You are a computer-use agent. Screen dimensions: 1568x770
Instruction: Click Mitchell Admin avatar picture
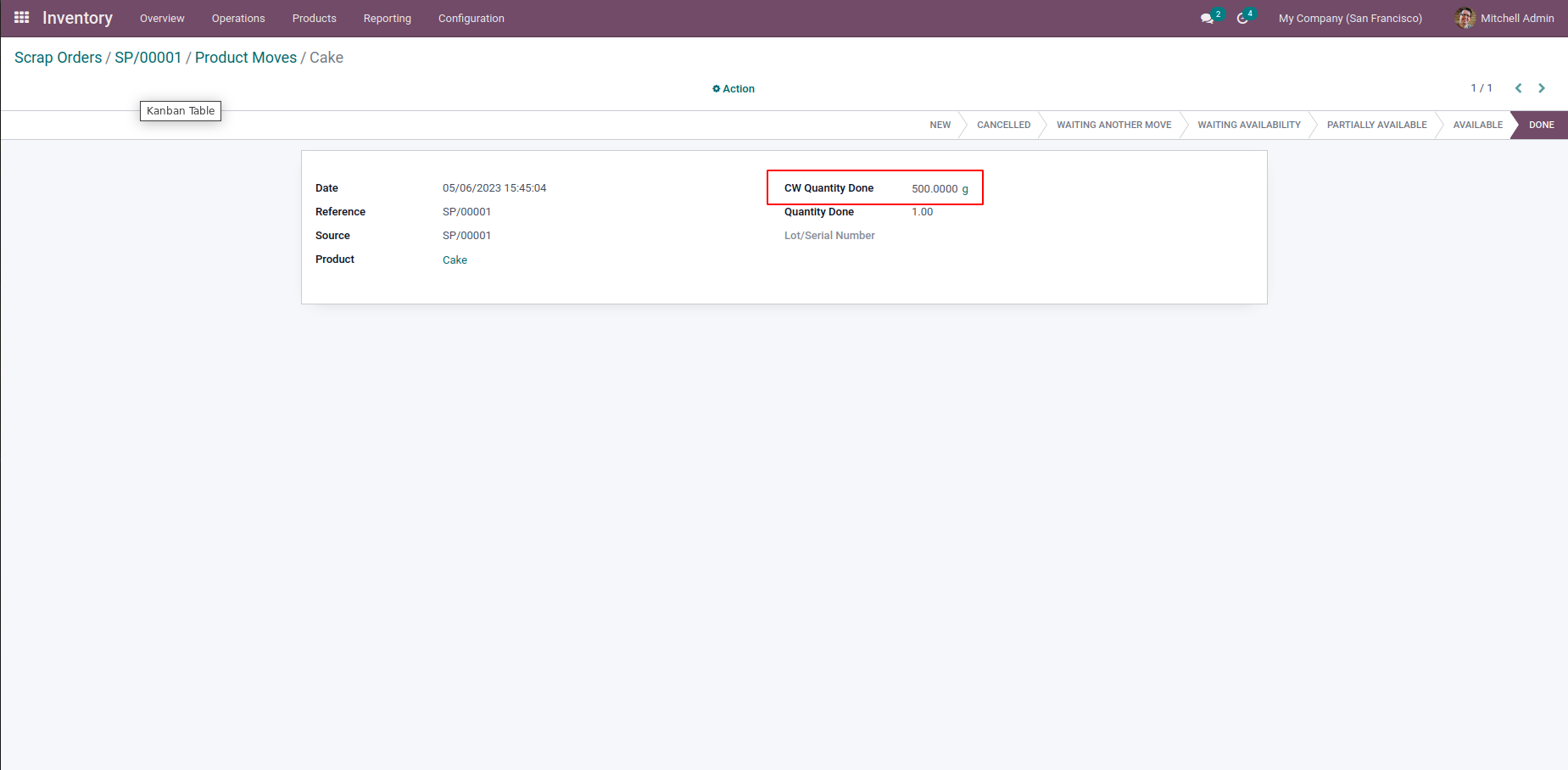[x=1465, y=18]
